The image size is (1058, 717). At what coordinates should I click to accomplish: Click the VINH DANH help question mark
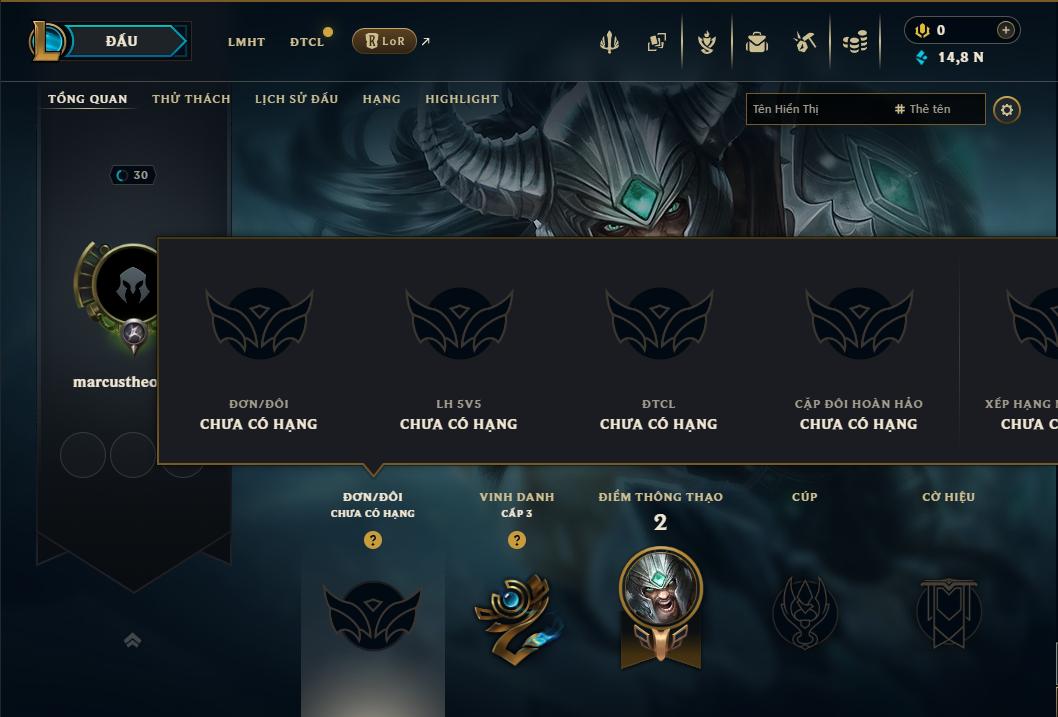[x=516, y=540]
